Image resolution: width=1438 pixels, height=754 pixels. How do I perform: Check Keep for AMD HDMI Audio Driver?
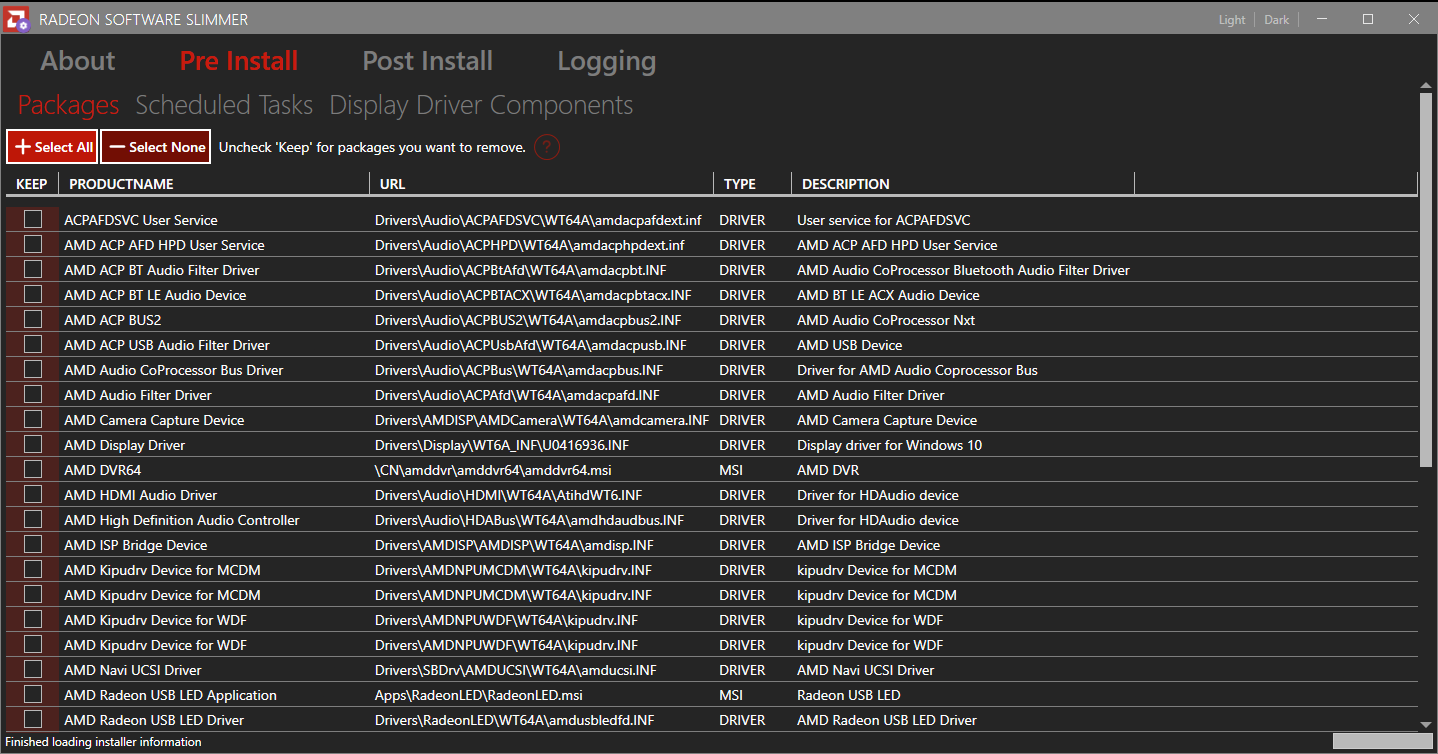click(33, 494)
